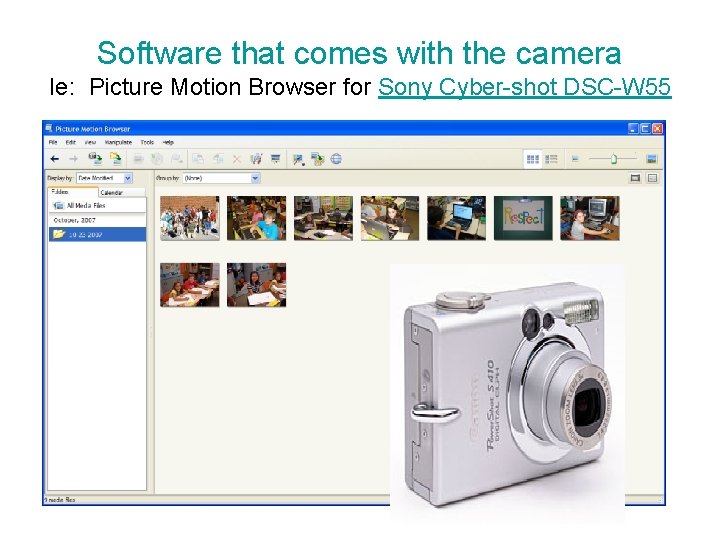
Task: Click the grayed-out e-mail send icon
Action: 176,159
